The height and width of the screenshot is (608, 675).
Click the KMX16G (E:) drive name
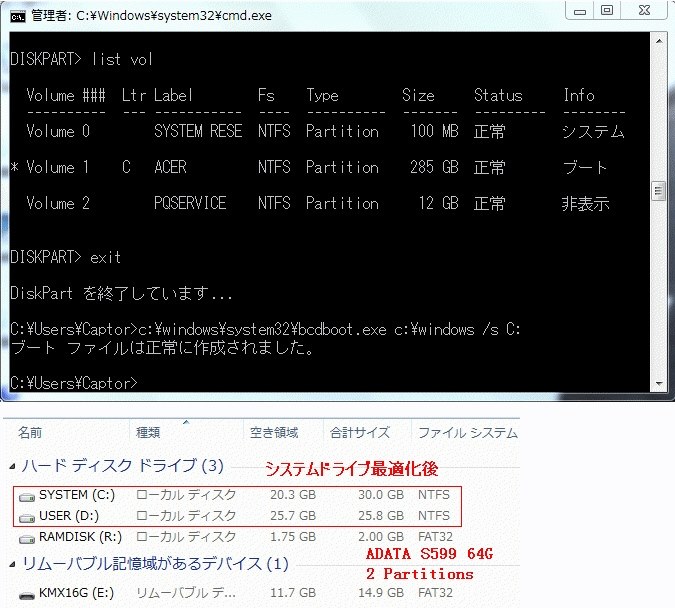[x=77, y=592]
